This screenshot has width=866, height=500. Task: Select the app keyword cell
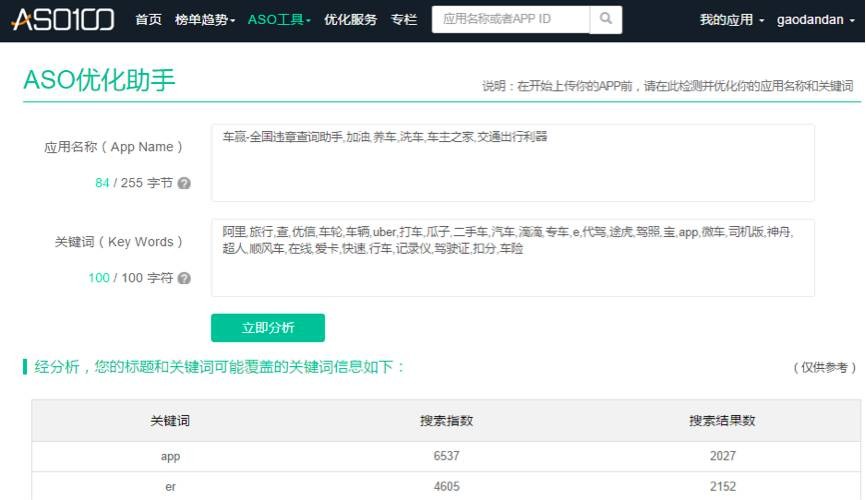pyautogui.click(x=170, y=456)
